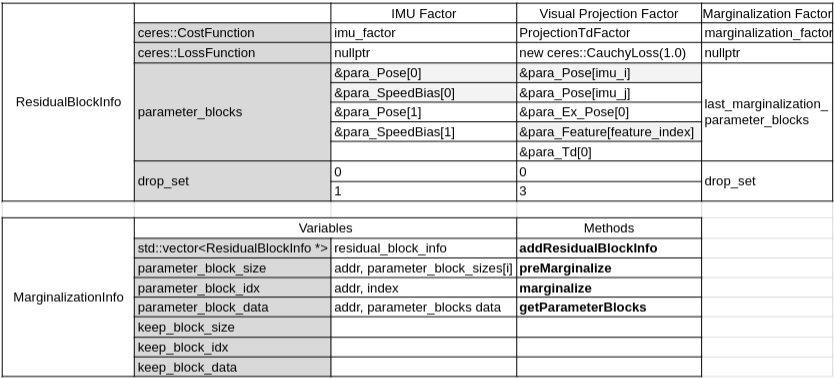The height and width of the screenshot is (379, 834).
Task: Select the MarginalizationInfo merged cell
Action: tap(68, 297)
